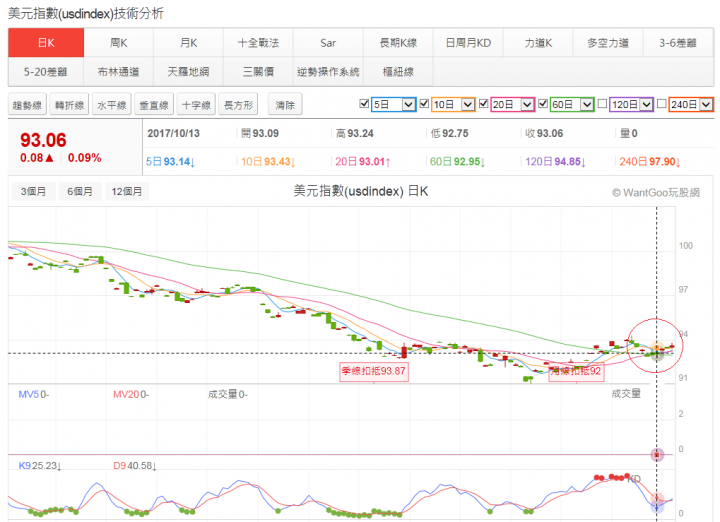720x522 pixels.
Task: Open the 布林通道 indicator tab
Action: coord(118,72)
